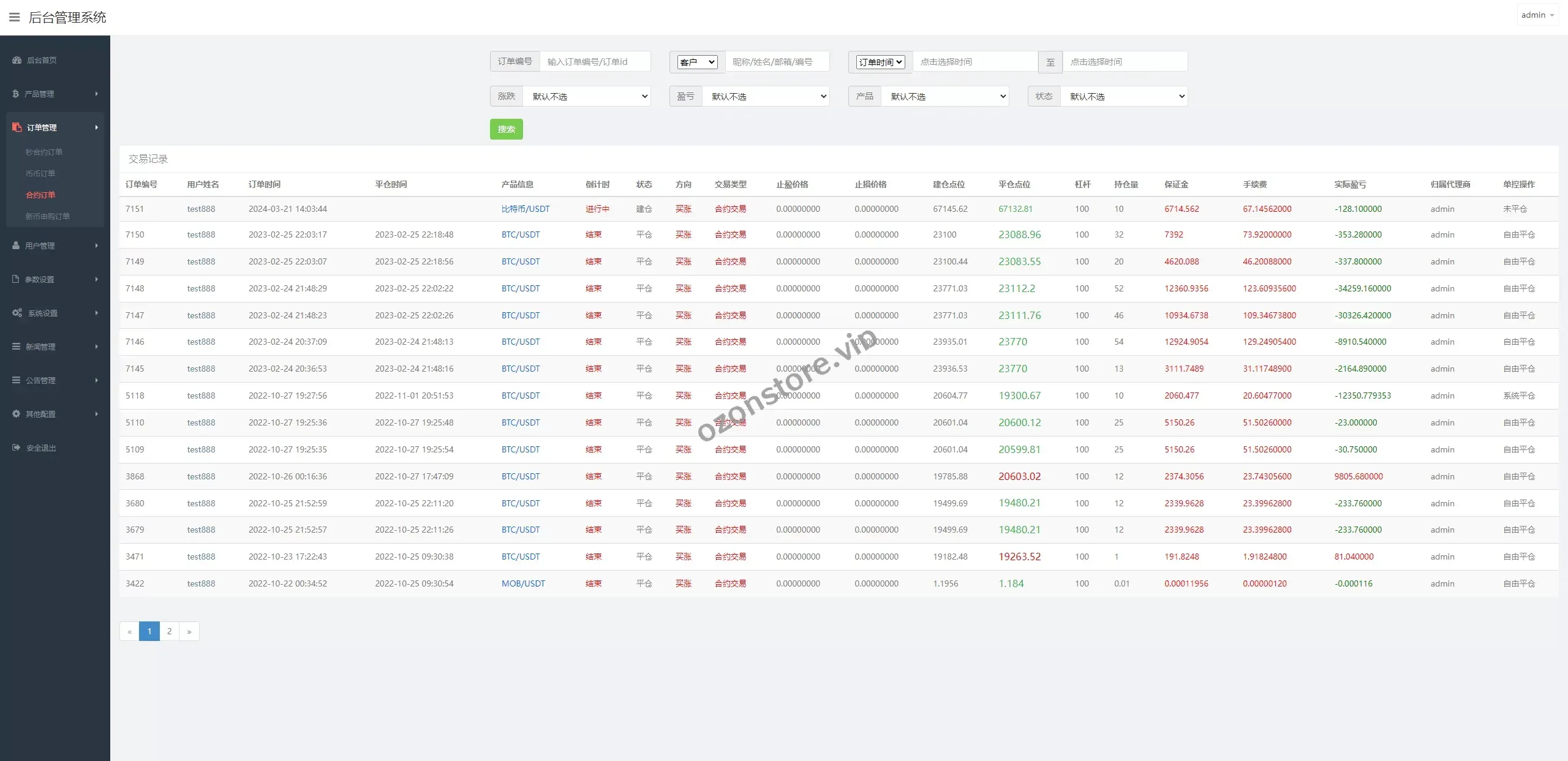The height and width of the screenshot is (761, 1568).
Task: Click the user icon for 用户管理
Action: click(x=16, y=246)
